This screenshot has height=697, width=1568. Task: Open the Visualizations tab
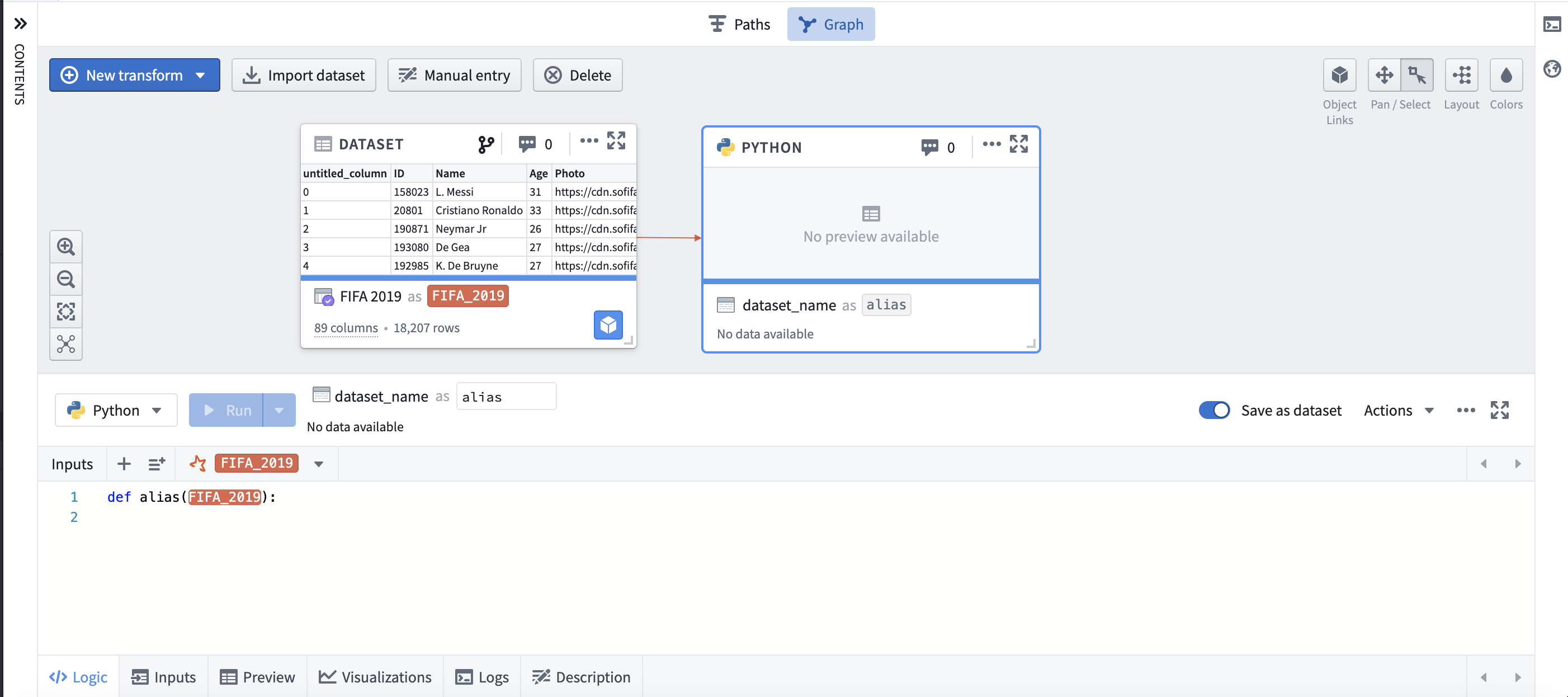click(375, 677)
